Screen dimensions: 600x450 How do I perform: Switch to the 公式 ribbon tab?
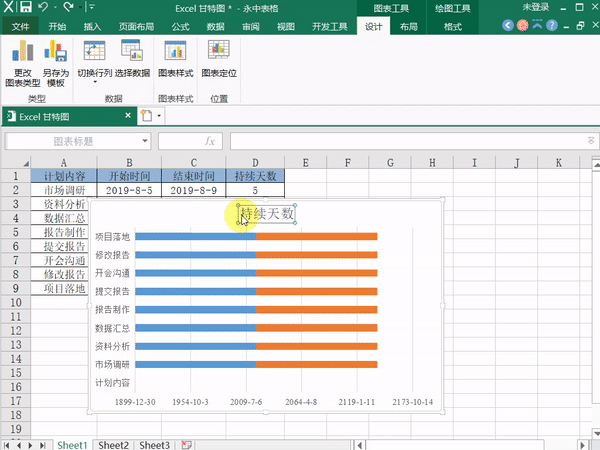(180, 26)
